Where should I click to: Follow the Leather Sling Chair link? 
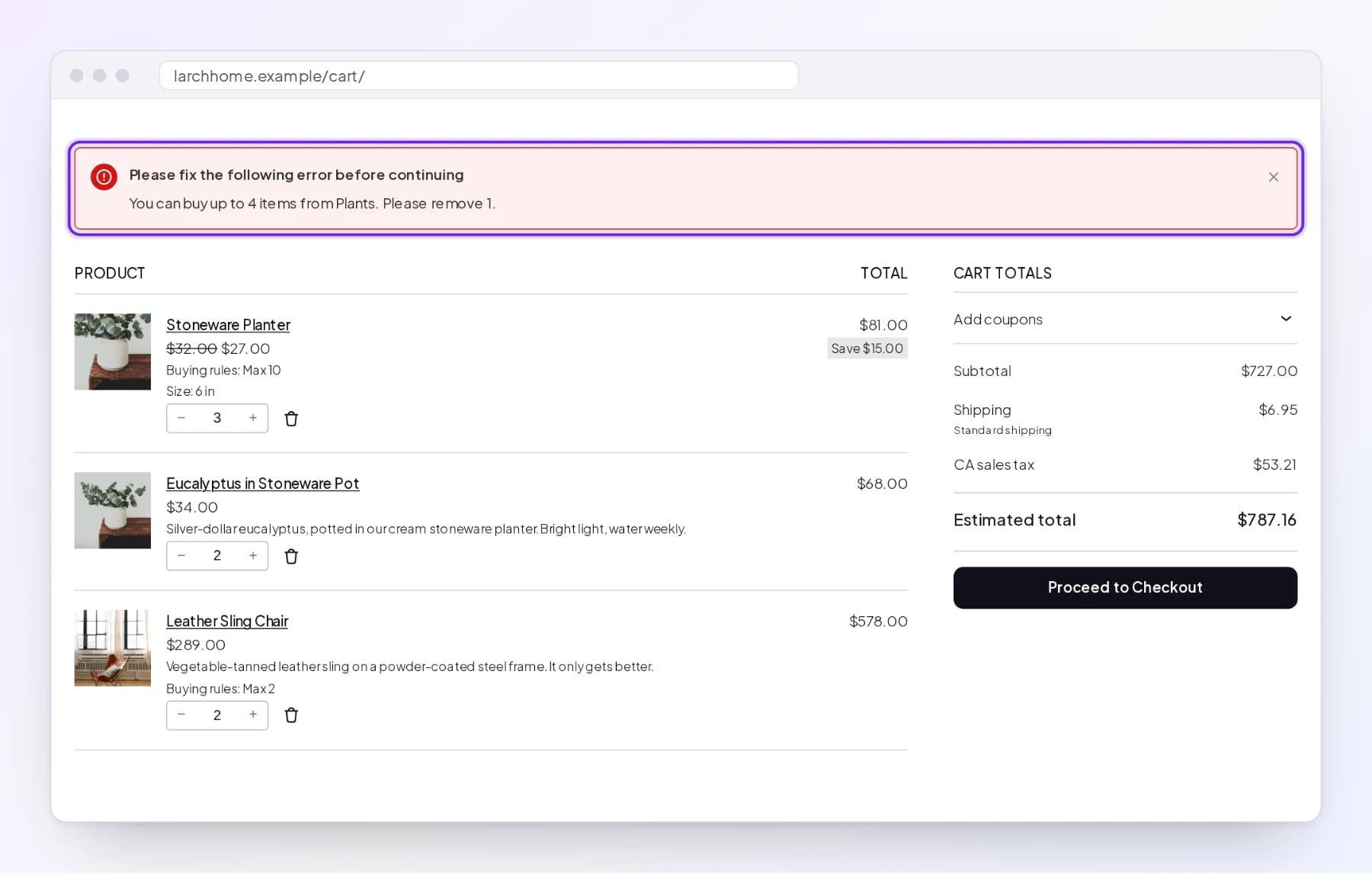point(227,622)
